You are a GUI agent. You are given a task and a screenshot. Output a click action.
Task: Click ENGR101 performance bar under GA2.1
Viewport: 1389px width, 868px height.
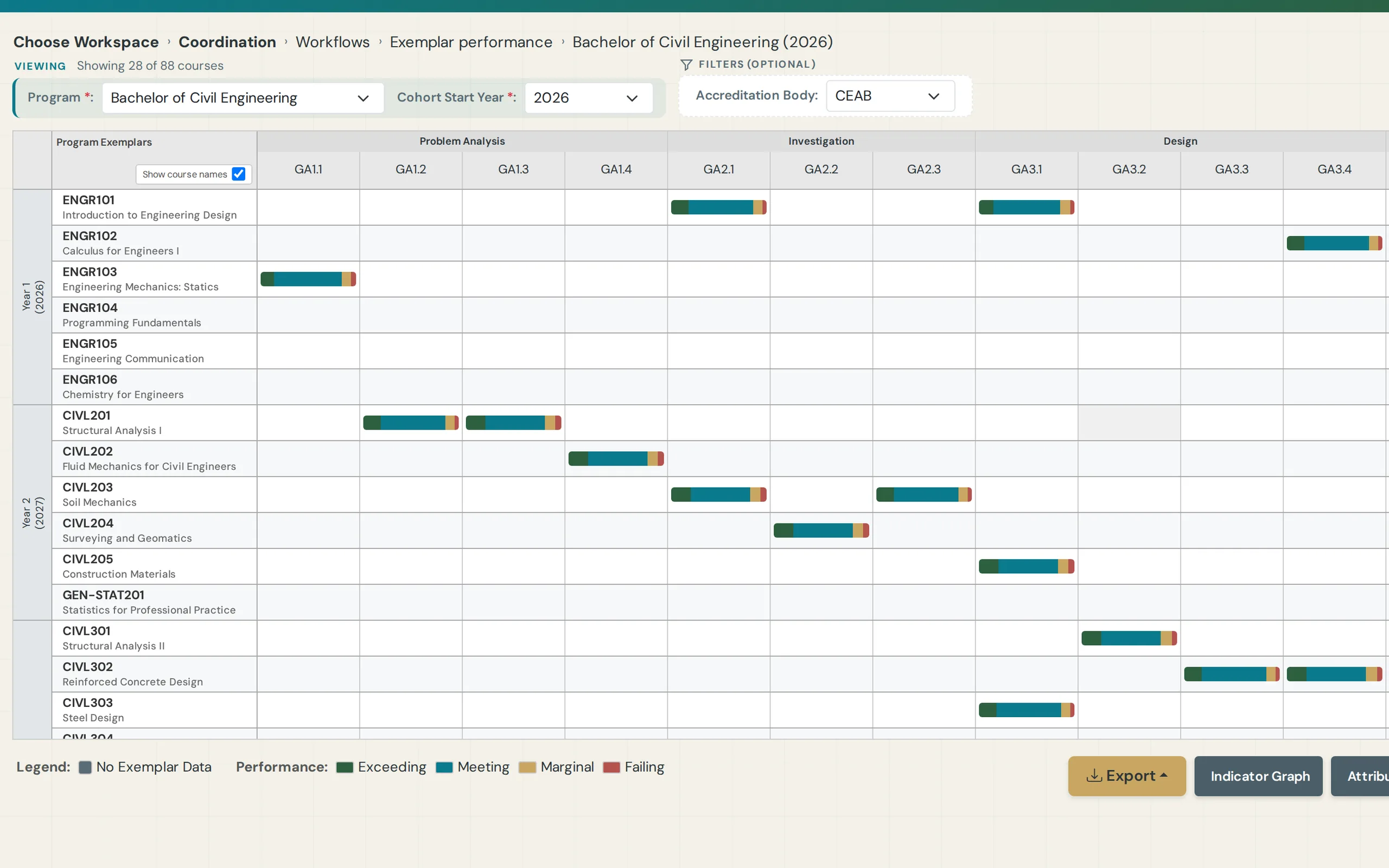[718, 207]
